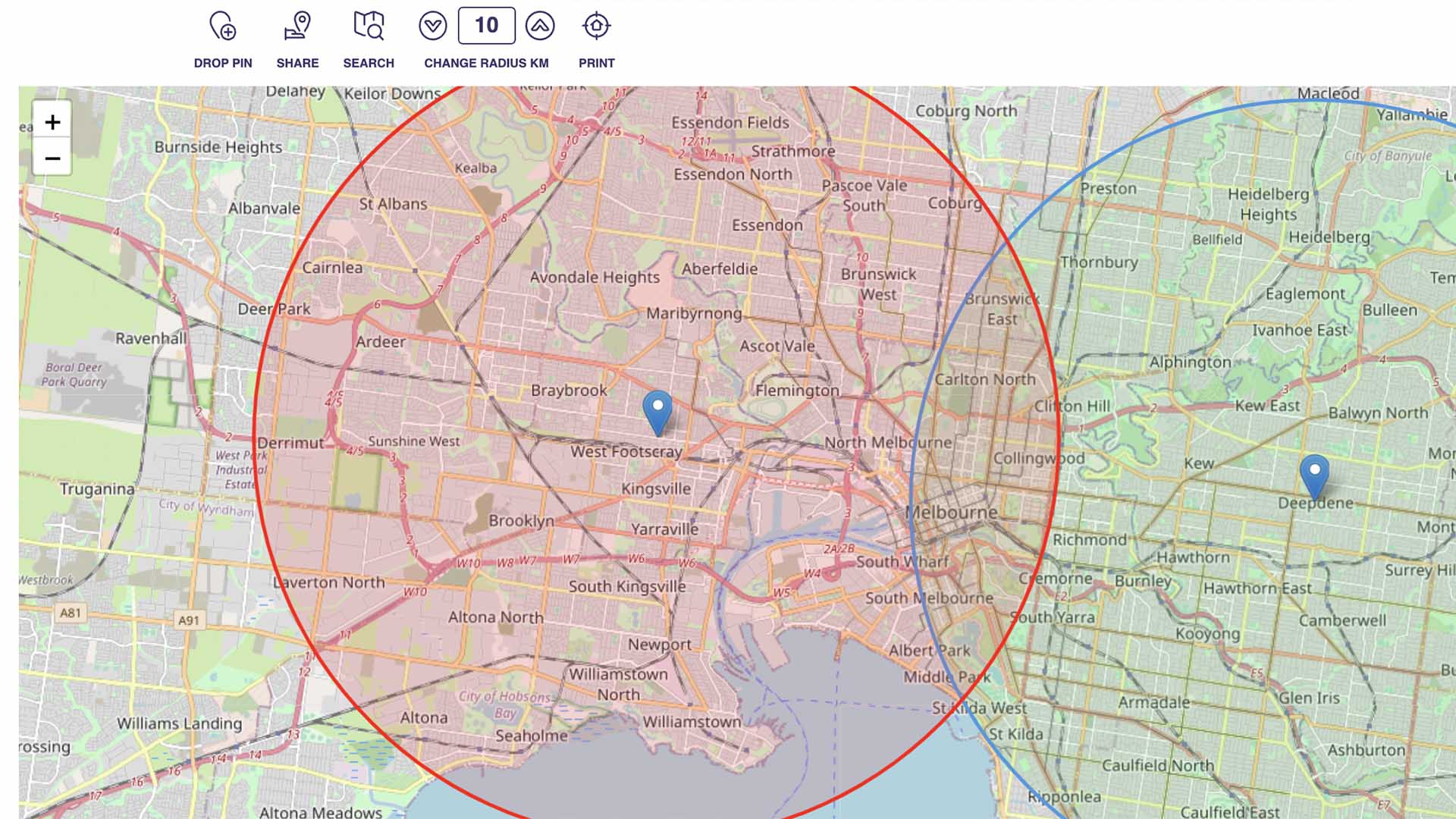Click the Drop Pin icon
Viewport: 1456px width, 819px height.
point(223,26)
